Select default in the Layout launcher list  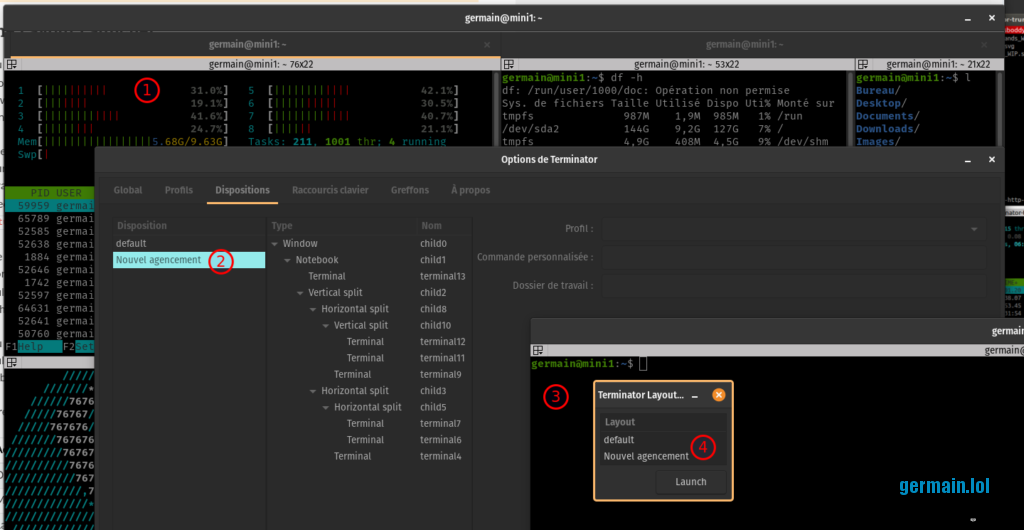[x=663, y=440]
